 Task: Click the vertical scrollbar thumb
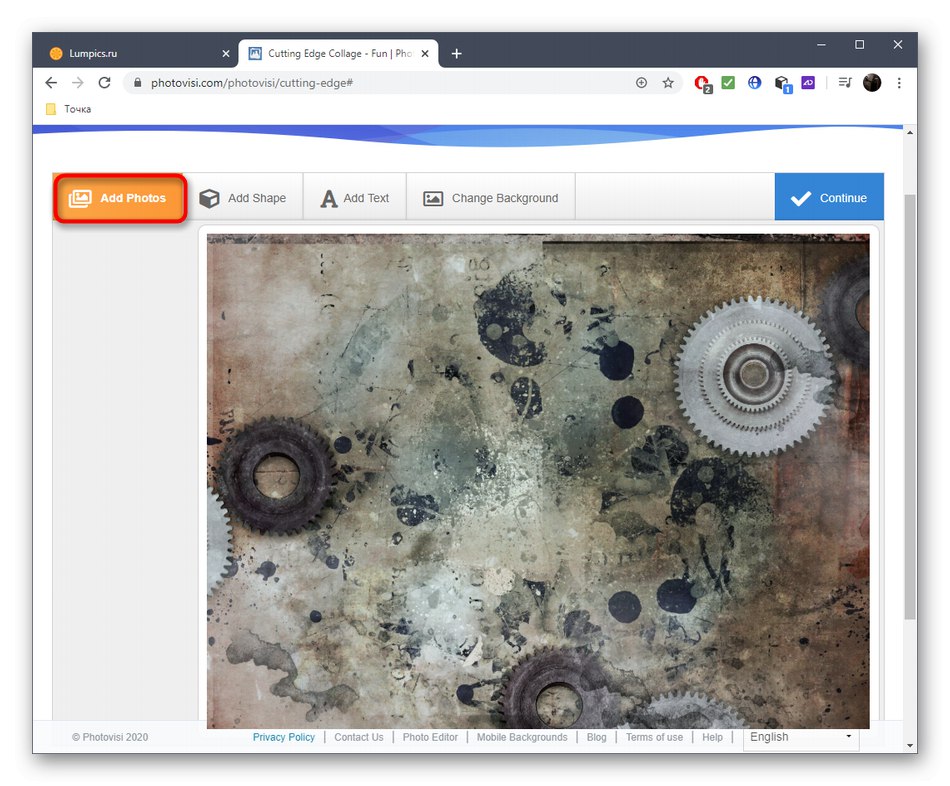coord(910,406)
